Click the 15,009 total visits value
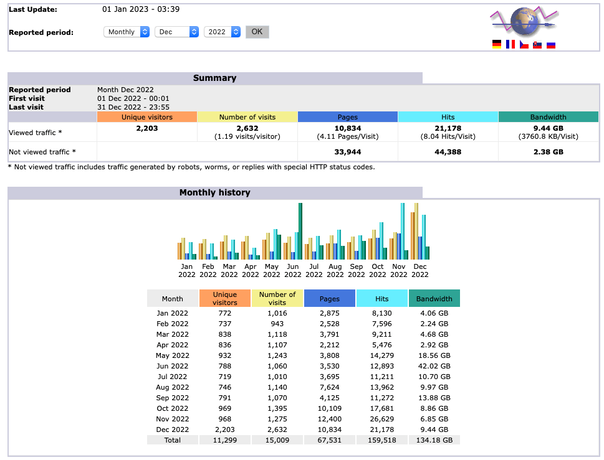The image size is (604, 460). point(277,440)
